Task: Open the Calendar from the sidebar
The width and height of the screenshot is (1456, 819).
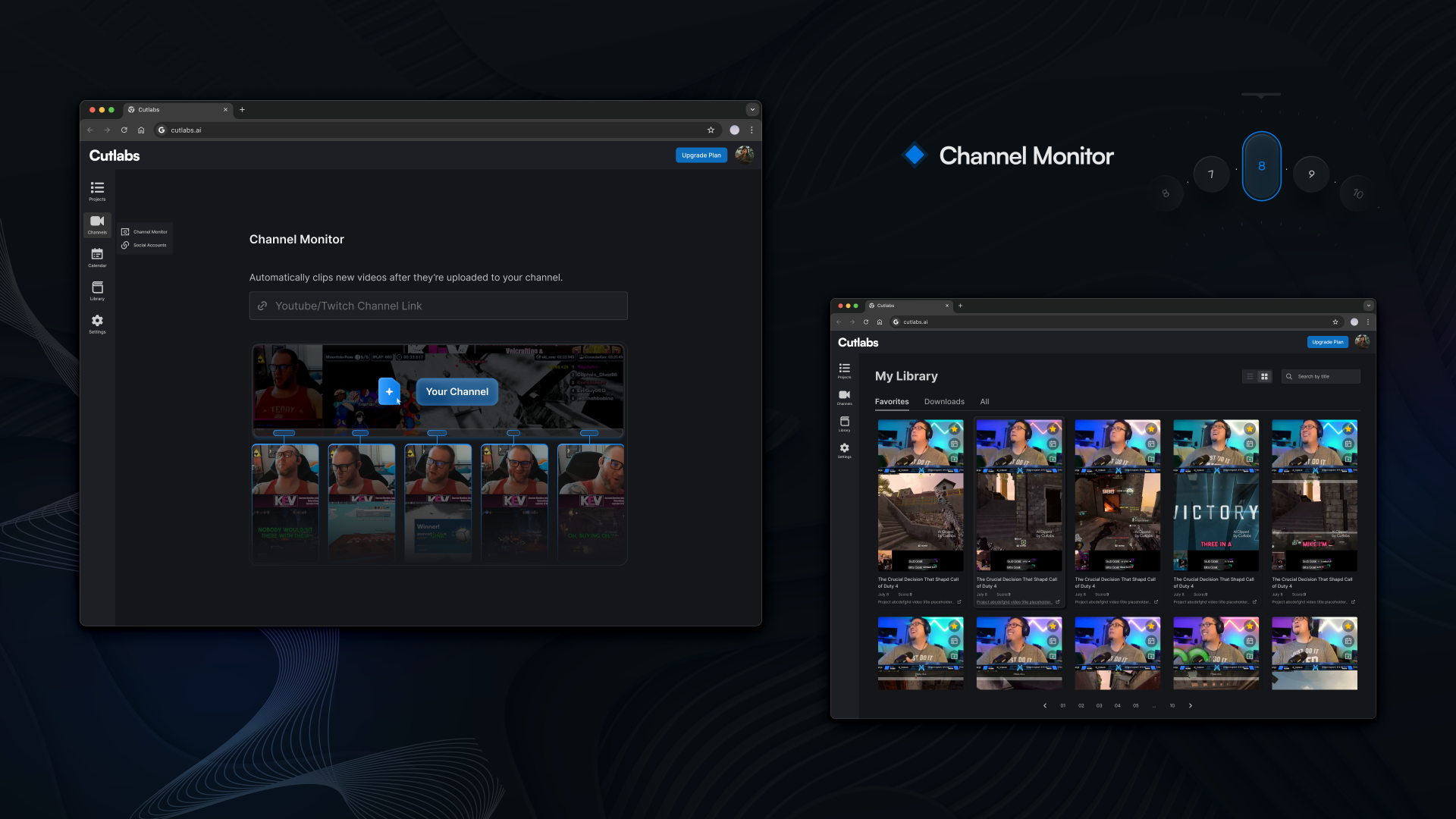Action: click(x=97, y=258)
